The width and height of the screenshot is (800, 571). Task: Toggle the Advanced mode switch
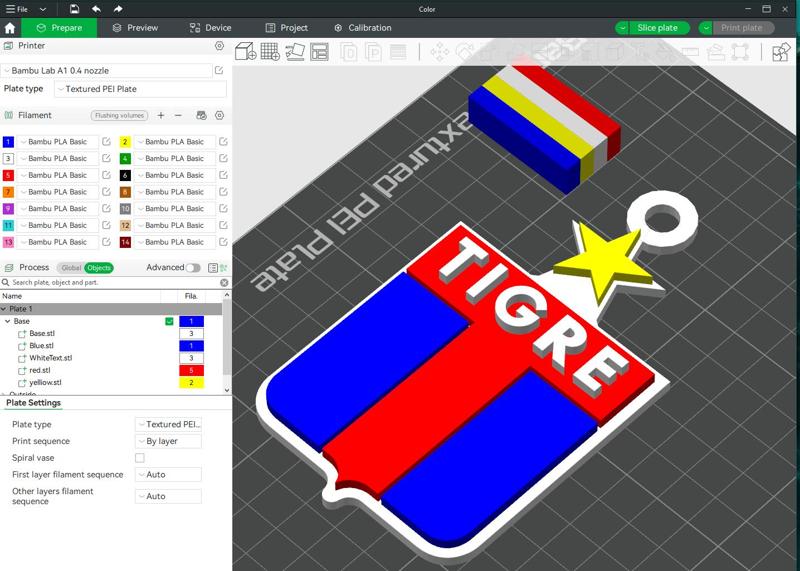coord(193,268)
